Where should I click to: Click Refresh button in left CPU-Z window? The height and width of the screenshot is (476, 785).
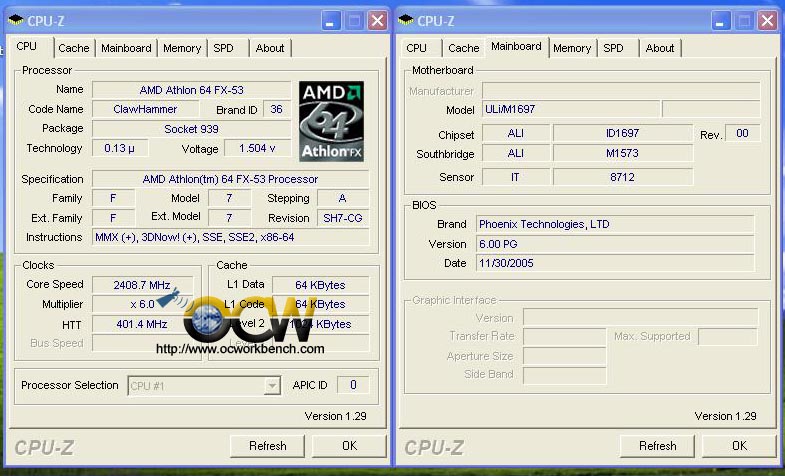267,446
